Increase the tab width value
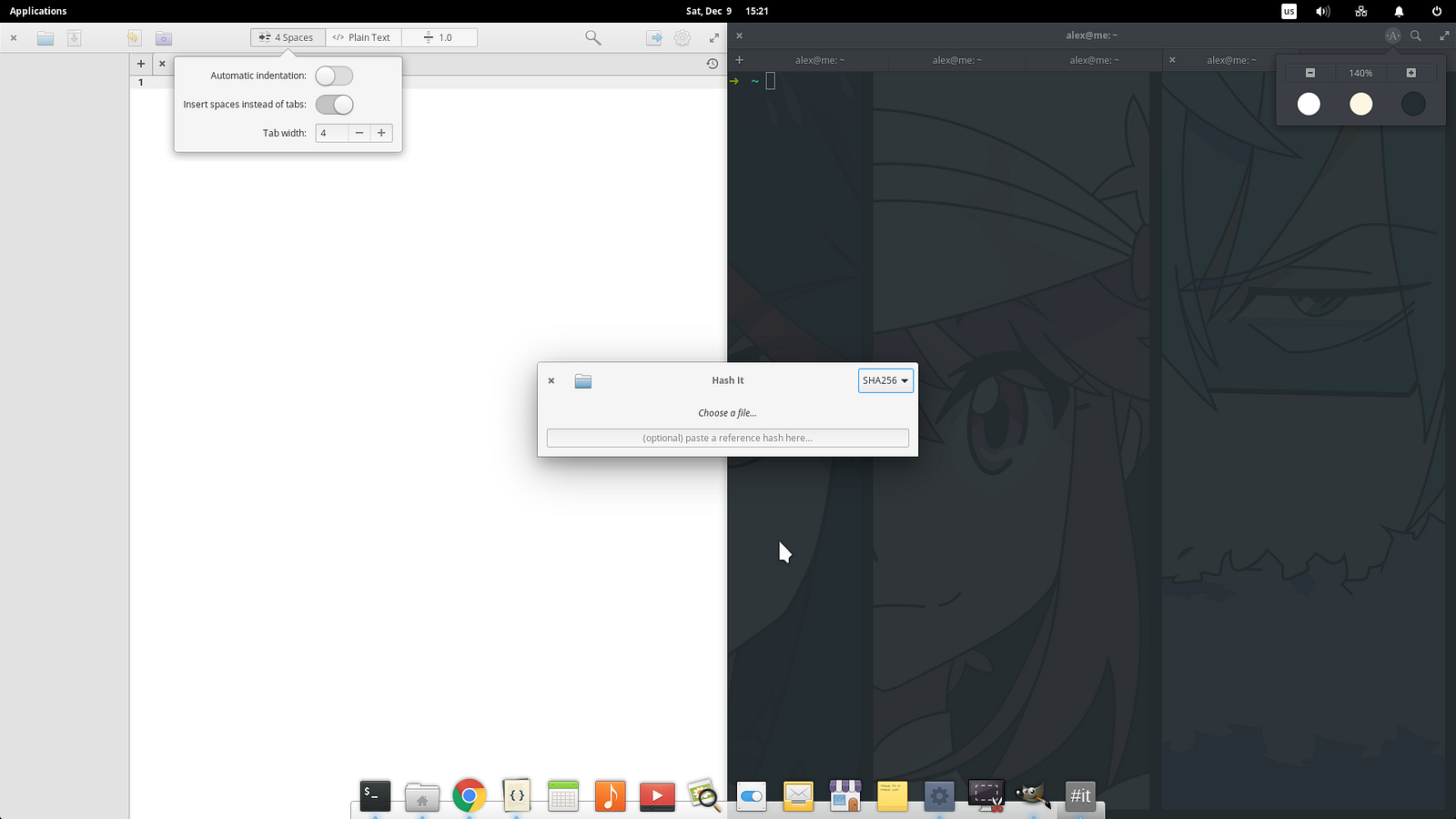This screenshot has width=1456, height=819. 382,133
